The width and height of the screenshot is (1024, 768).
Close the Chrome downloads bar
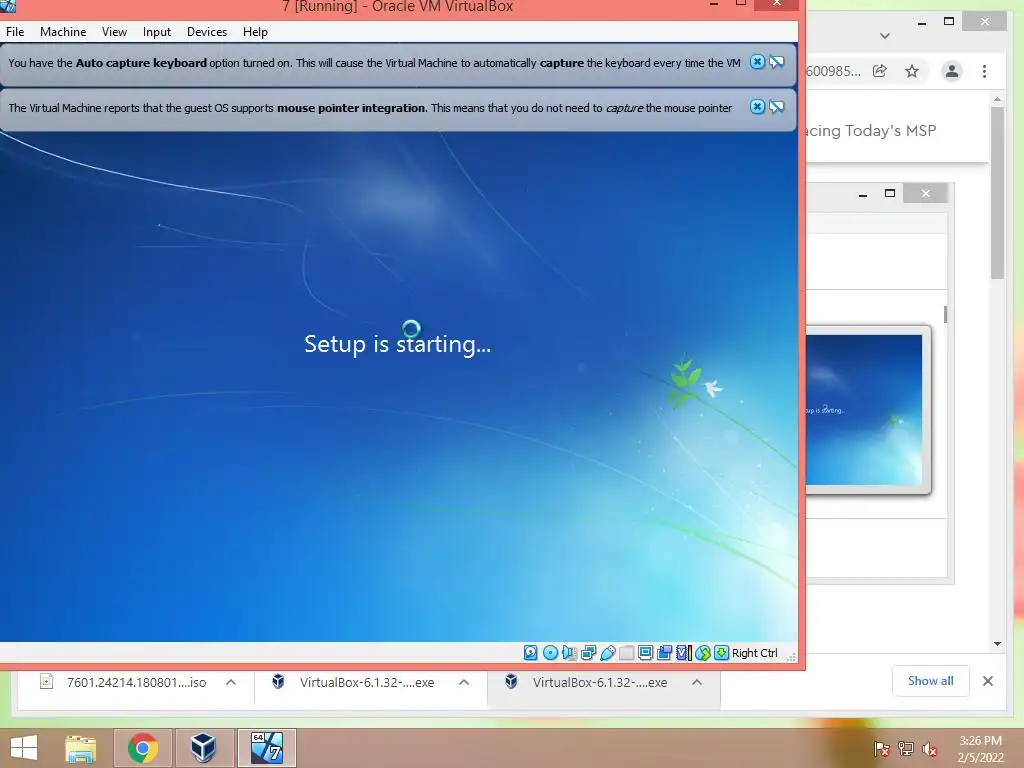tap(987, 681)
